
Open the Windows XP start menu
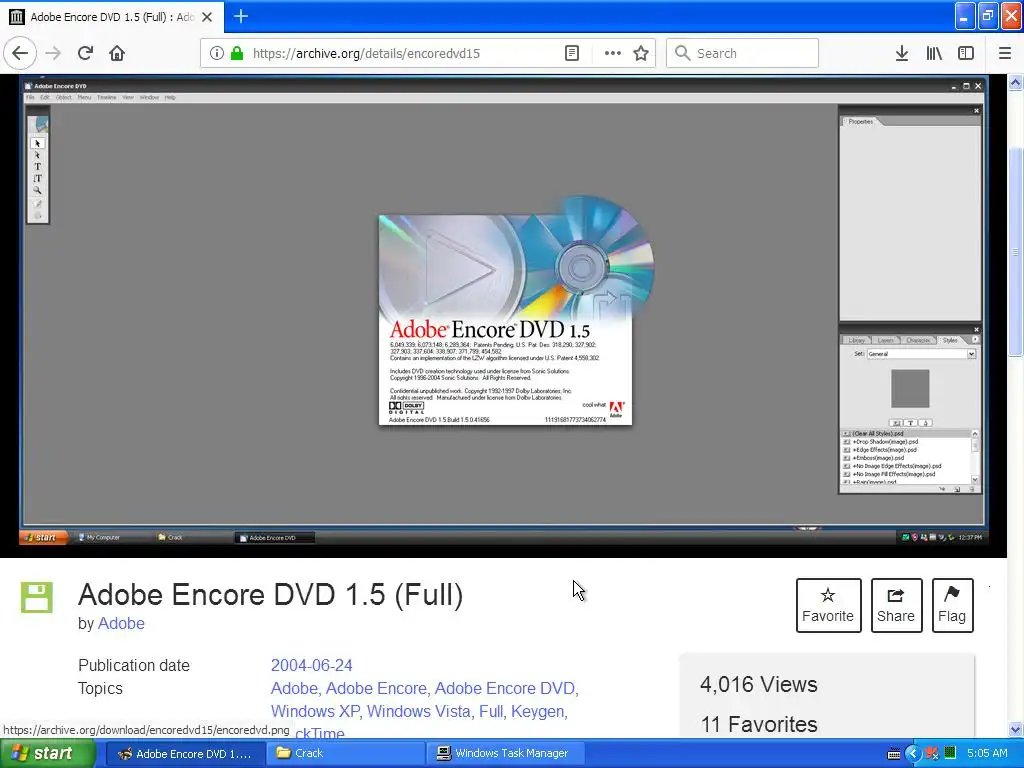48,754
